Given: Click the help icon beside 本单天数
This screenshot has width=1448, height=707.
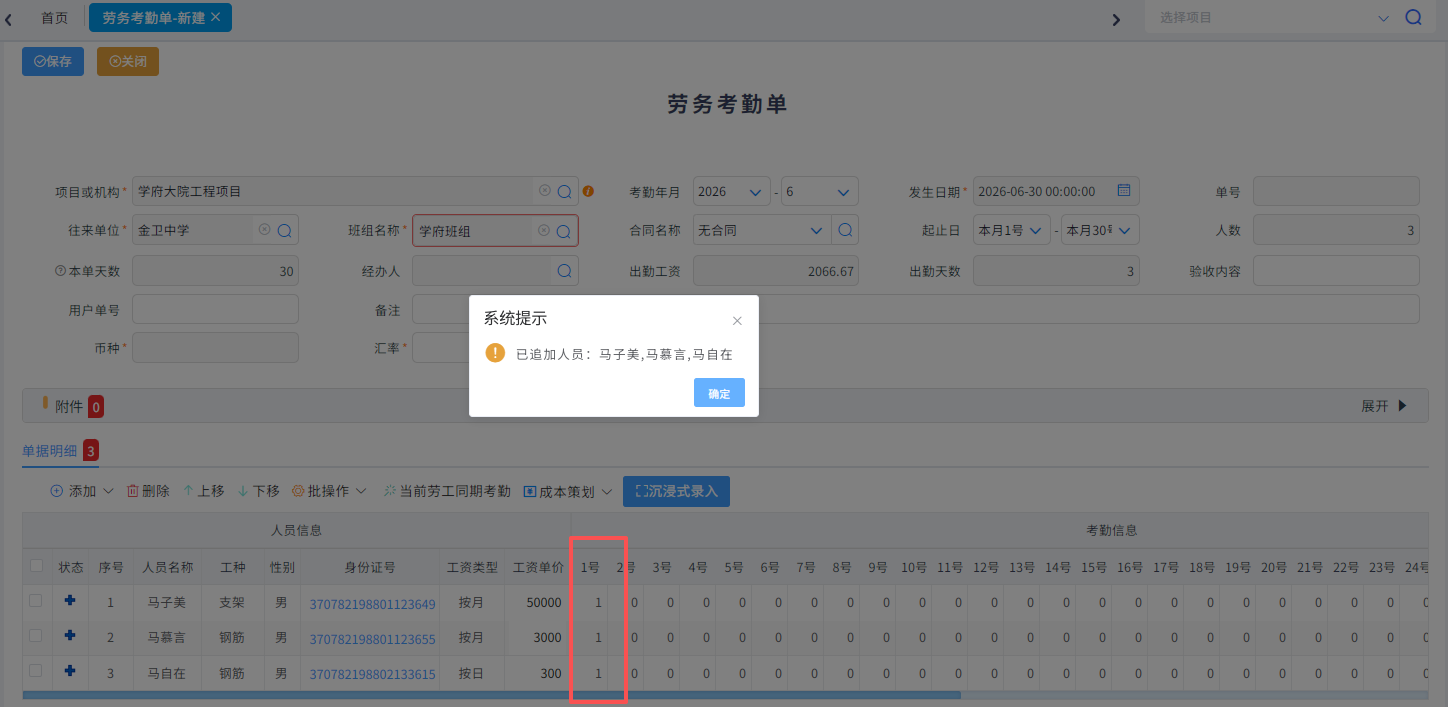Looking at the screenshot, I should pyautogui.click(x=60, y=271).
